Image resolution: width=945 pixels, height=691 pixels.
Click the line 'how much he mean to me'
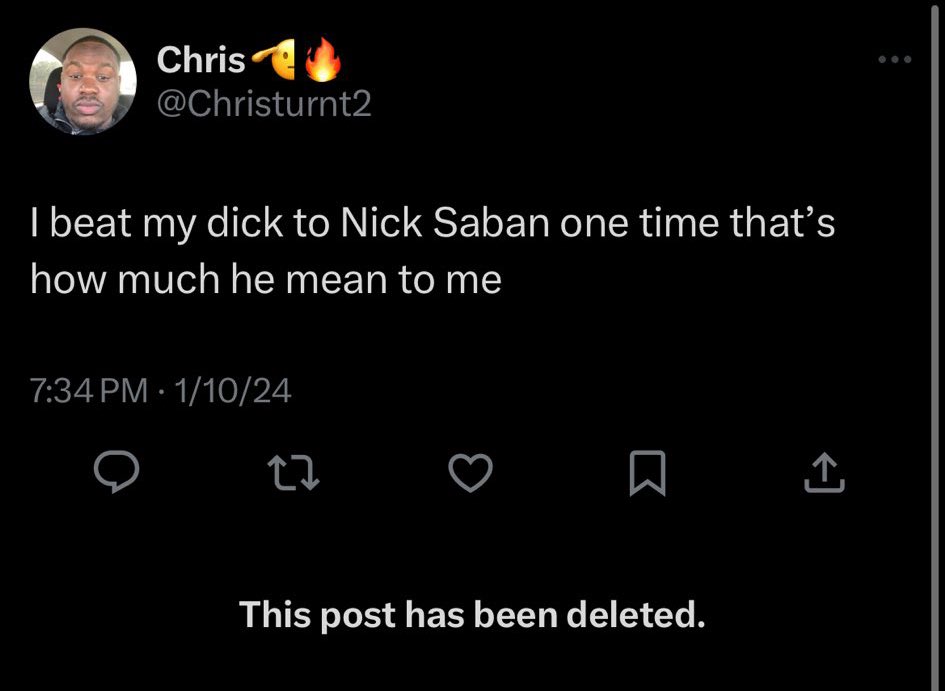265,280
